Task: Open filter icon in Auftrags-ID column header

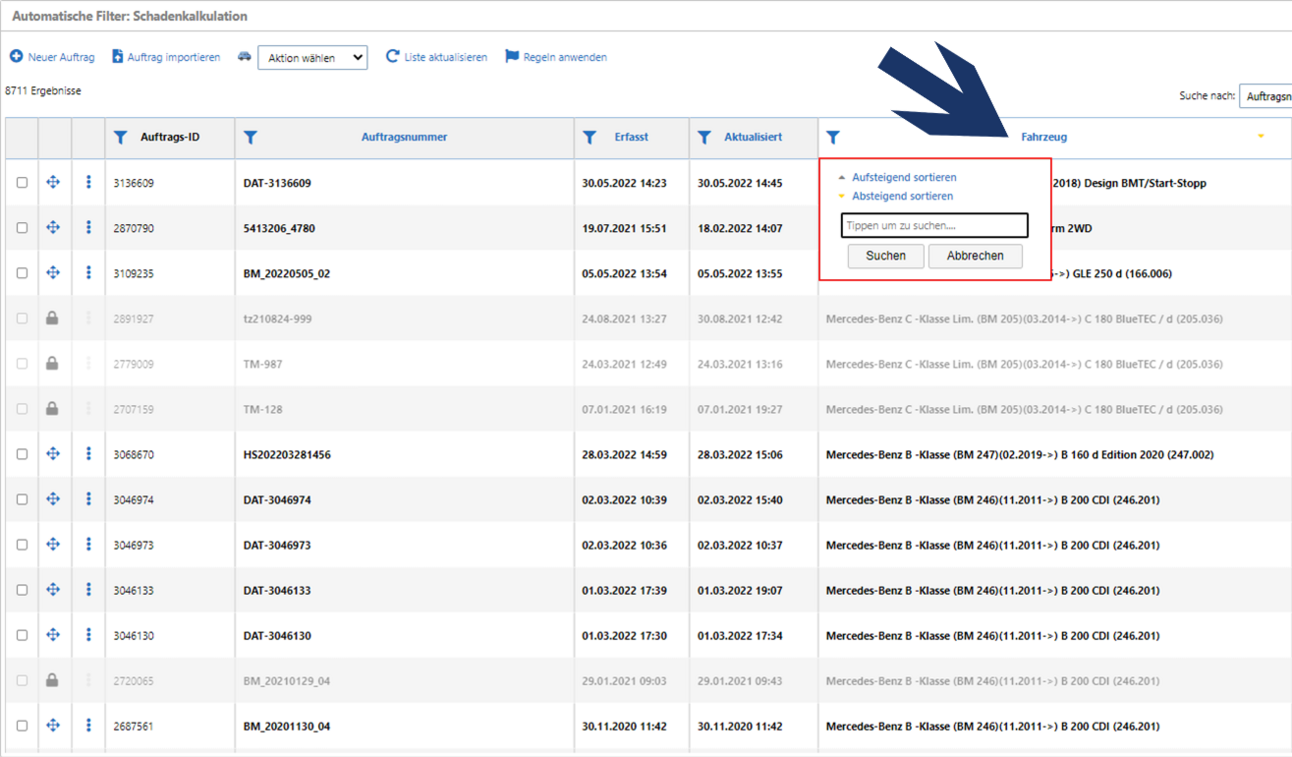Action: pos(121,137)
